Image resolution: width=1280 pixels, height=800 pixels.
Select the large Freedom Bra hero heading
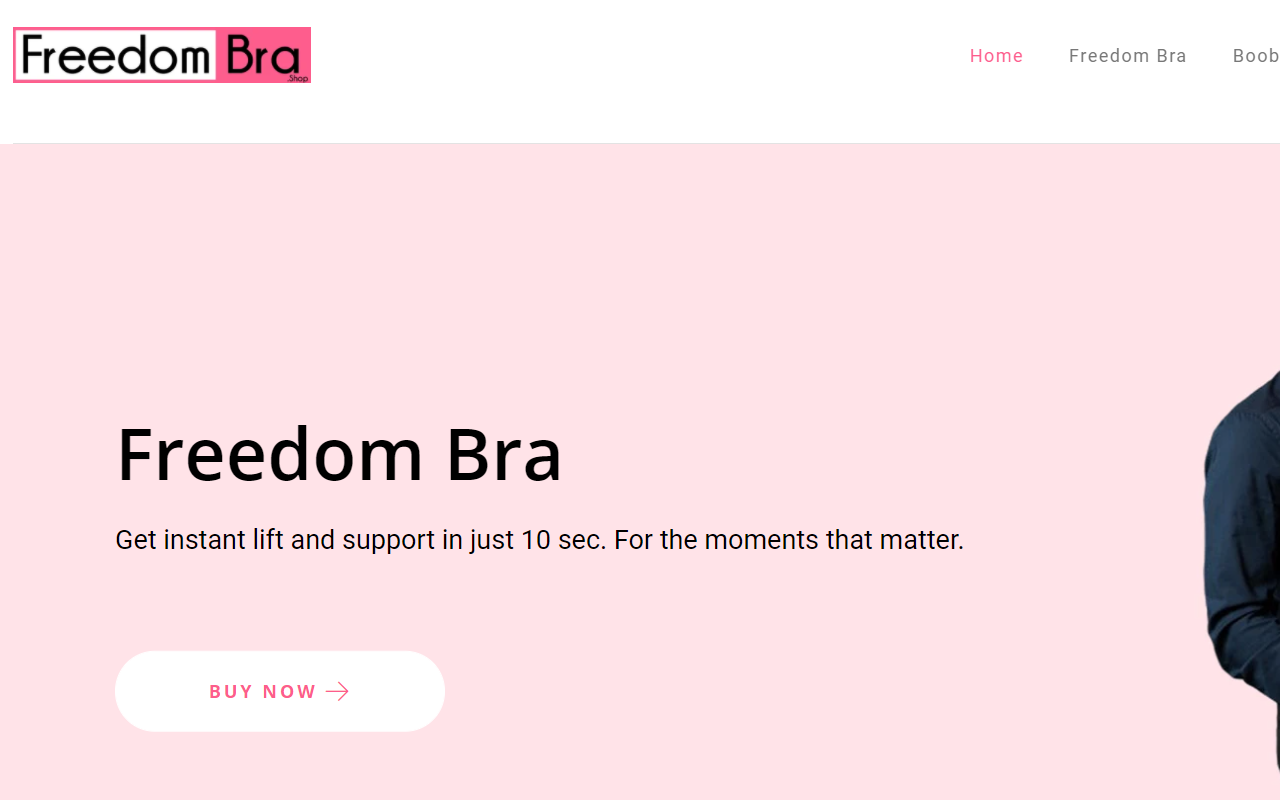(x=339, y=455)
